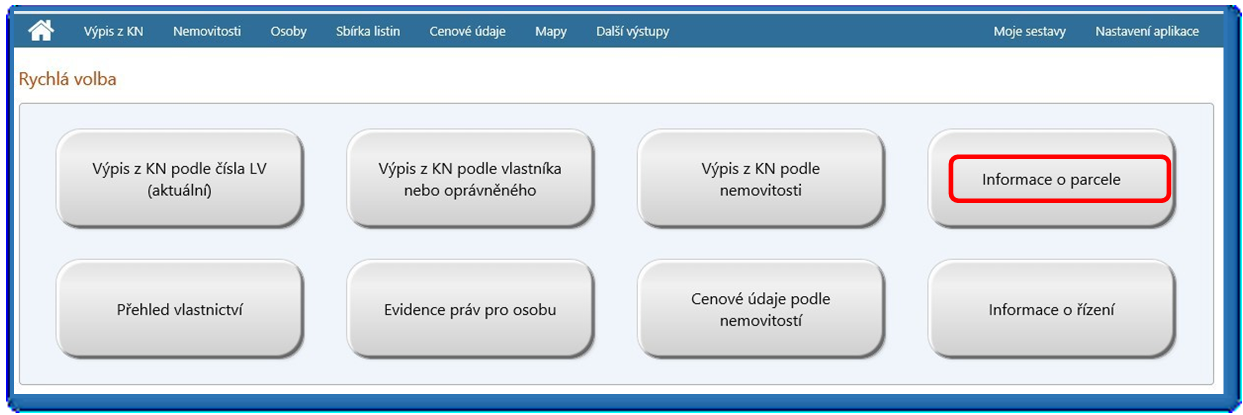Select the Osoby menu item
The height and width of the screenshot is (415, 1243).
288,31
